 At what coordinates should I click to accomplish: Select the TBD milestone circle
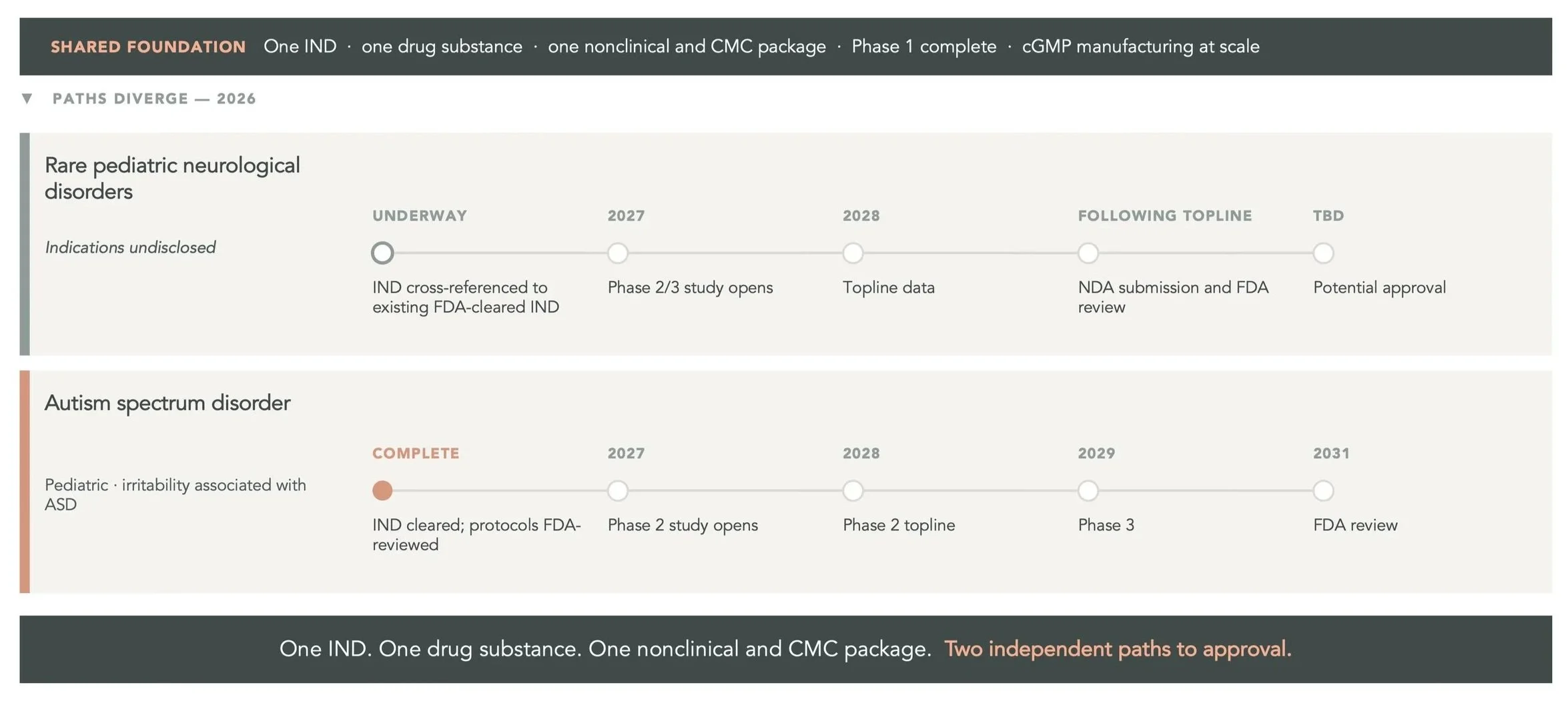(1323, 253)
